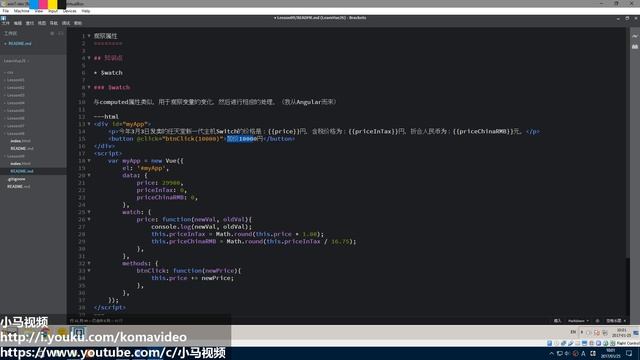Collapse the Lesson08 folder
The width and height of the screenshot is (640, 360).
pyautogui.click(x=15, y=133)
